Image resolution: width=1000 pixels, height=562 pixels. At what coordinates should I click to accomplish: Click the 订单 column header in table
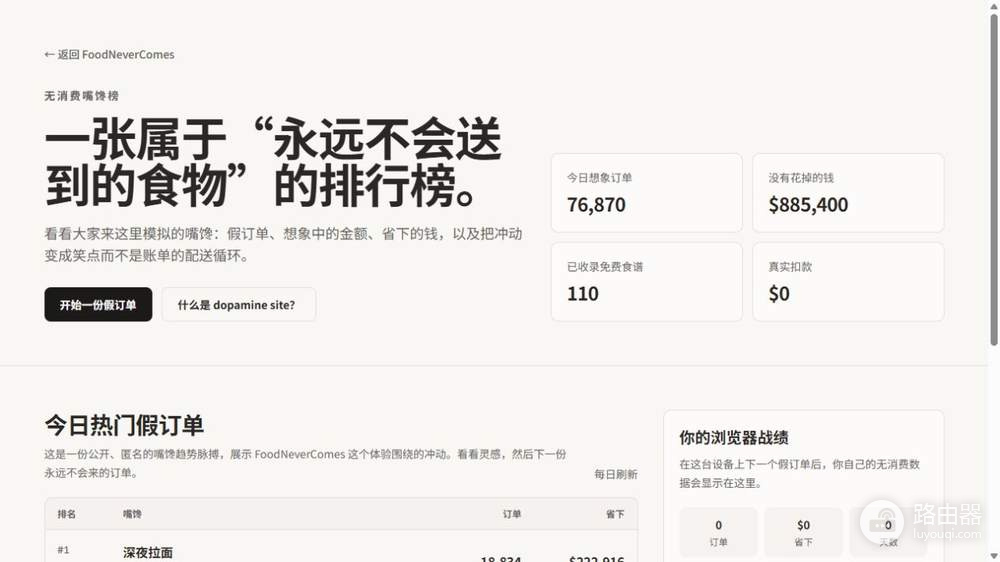pos(512,514)
